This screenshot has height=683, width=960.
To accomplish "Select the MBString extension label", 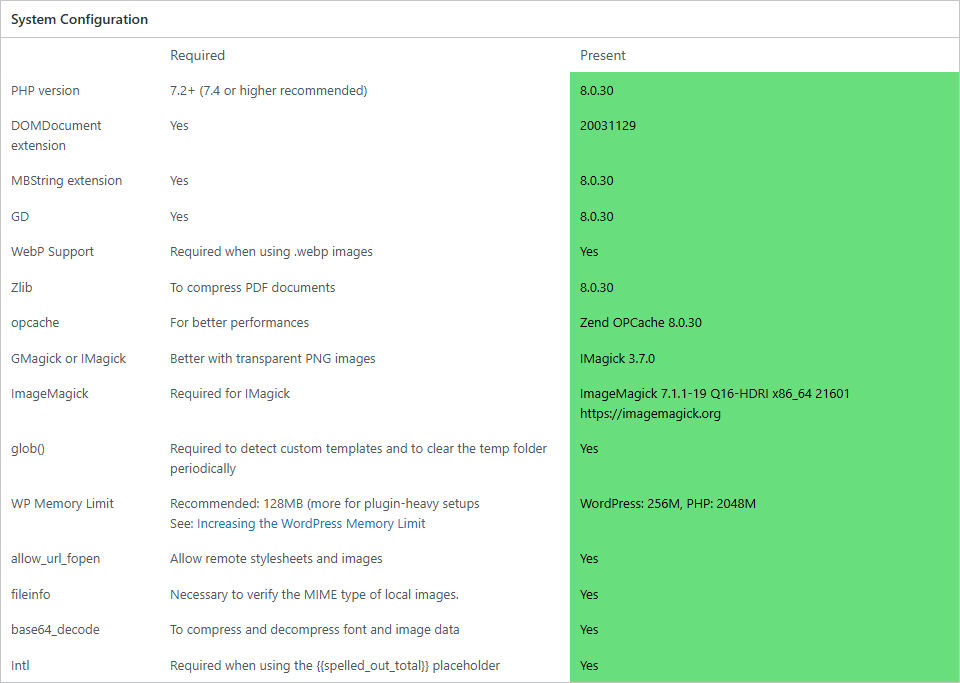I will pyautogui.click(x=67, y=181).
